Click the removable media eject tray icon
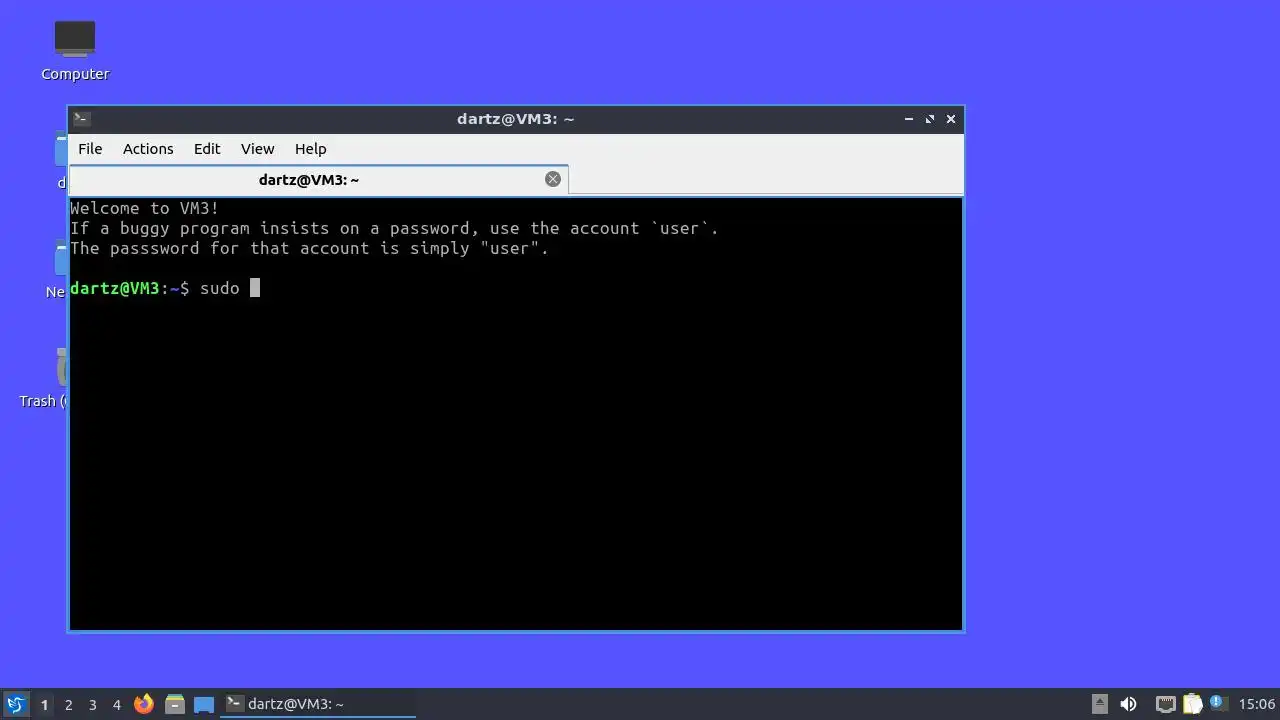1280x720 pixels. [x=1100, y=704]
